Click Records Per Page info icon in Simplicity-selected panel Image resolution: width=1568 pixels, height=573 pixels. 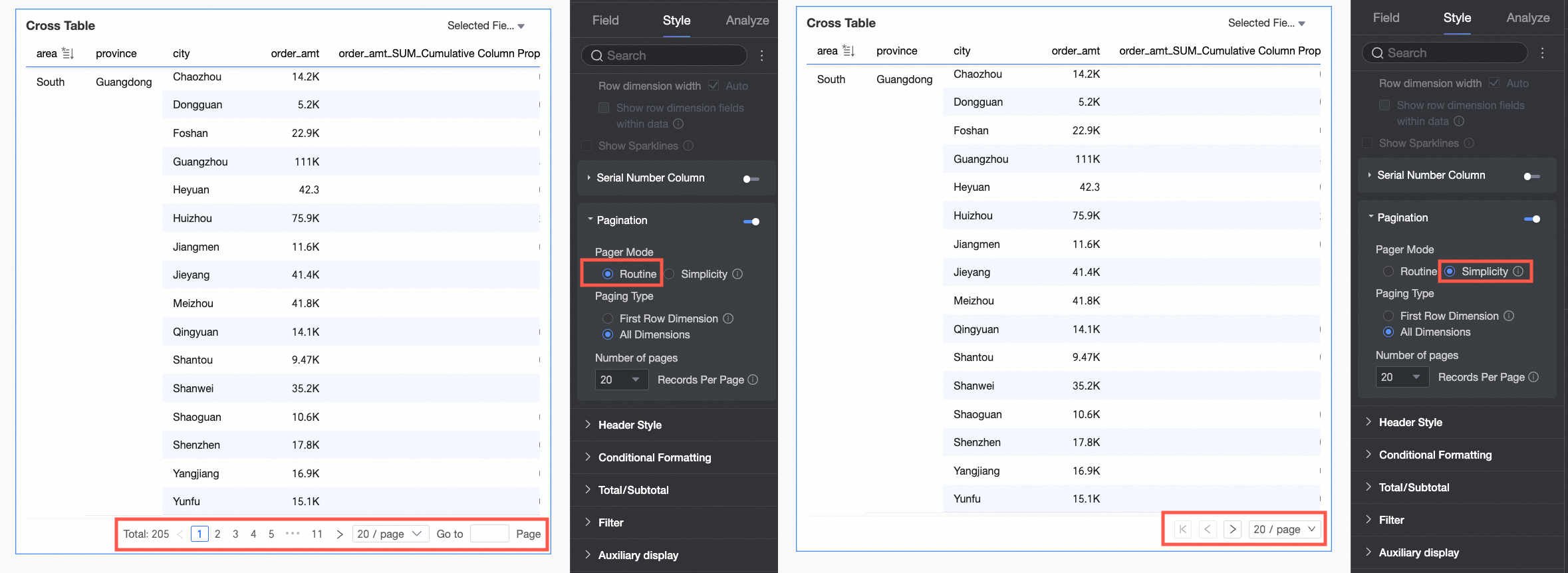(1533, 377)
